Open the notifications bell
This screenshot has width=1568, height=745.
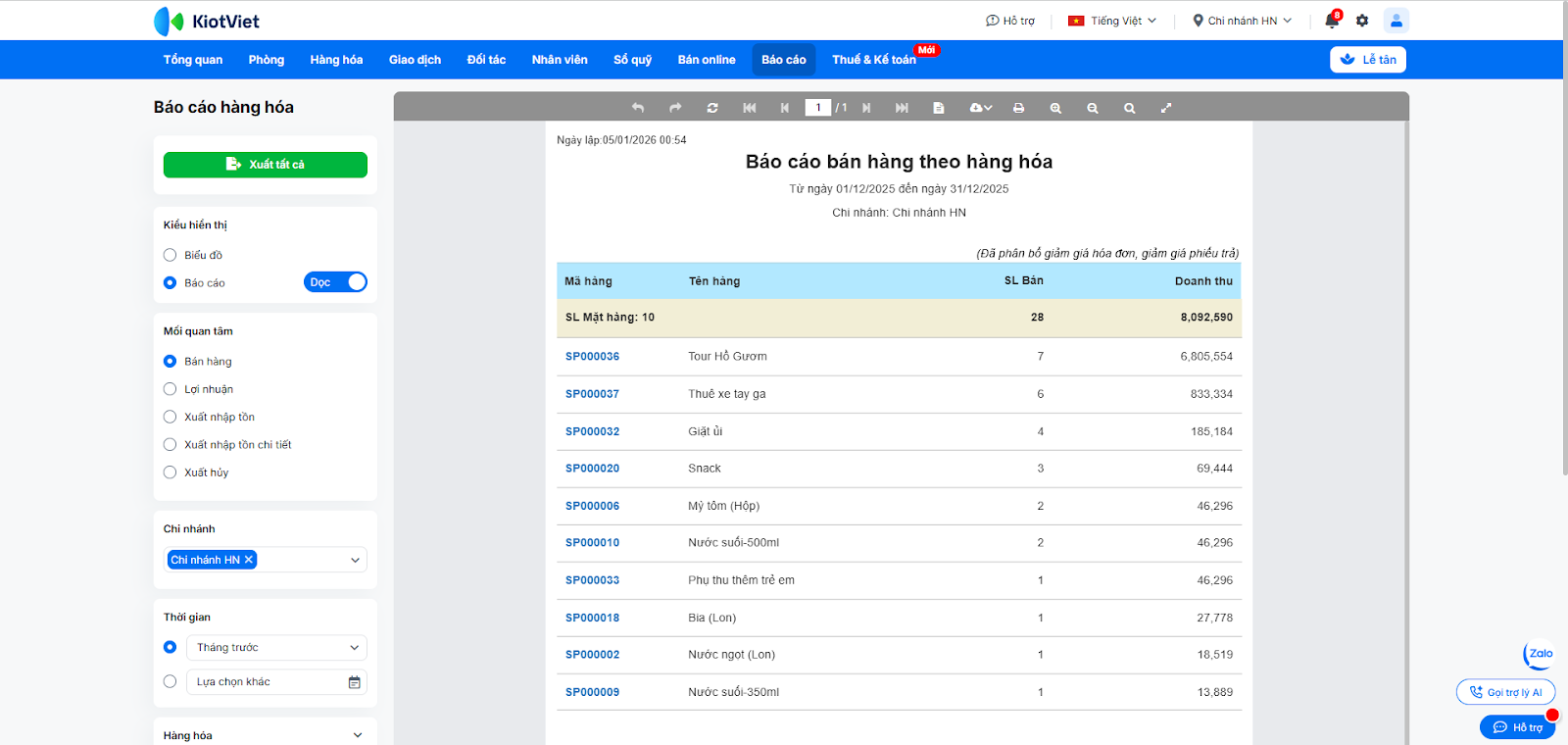tap(1332, 21)
